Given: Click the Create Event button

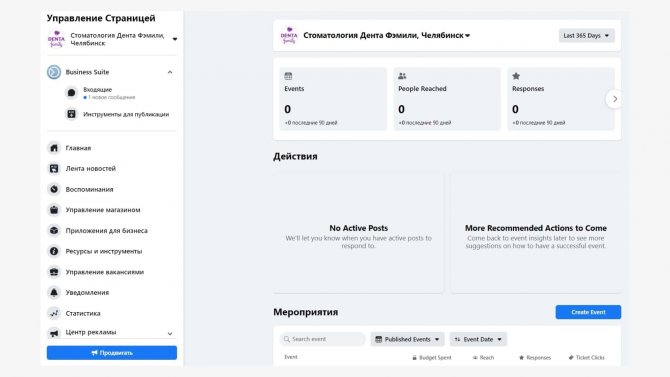Looking at the screenshot, I should (588, 312).
